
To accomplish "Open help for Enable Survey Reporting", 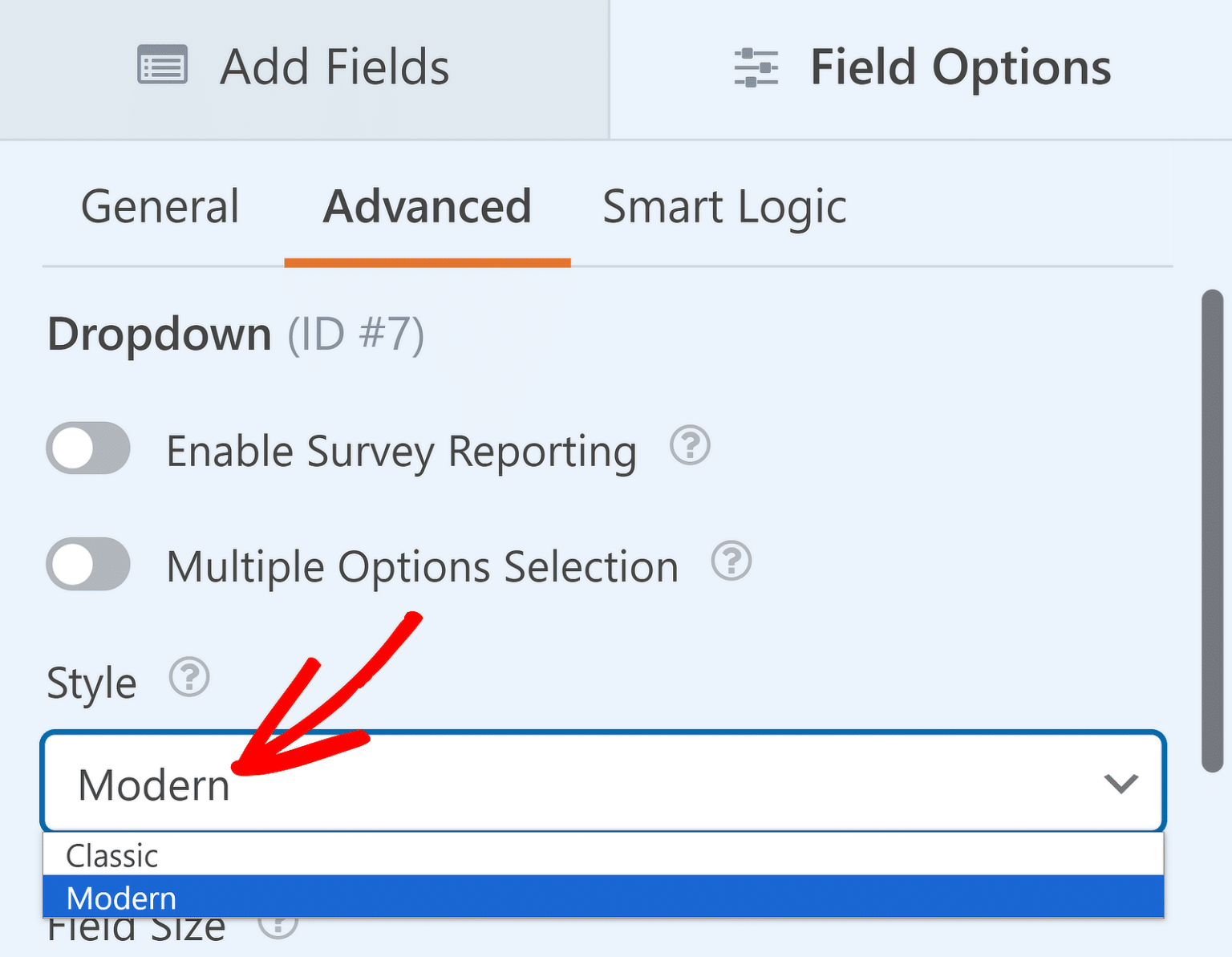I will pyautogui.click(x=691, y=447).
